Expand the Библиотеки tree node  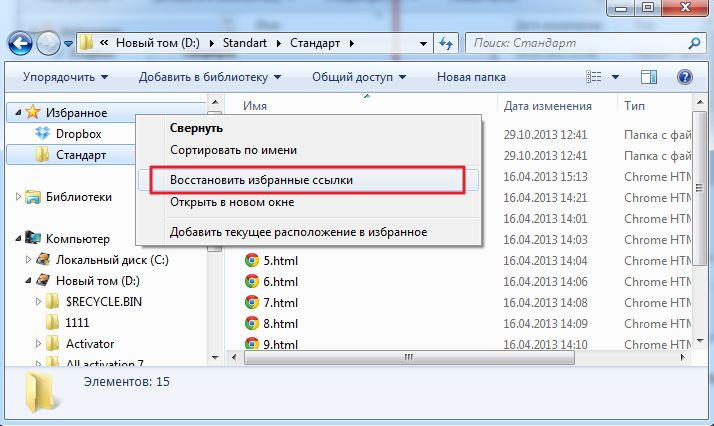(x=17, y=197)
